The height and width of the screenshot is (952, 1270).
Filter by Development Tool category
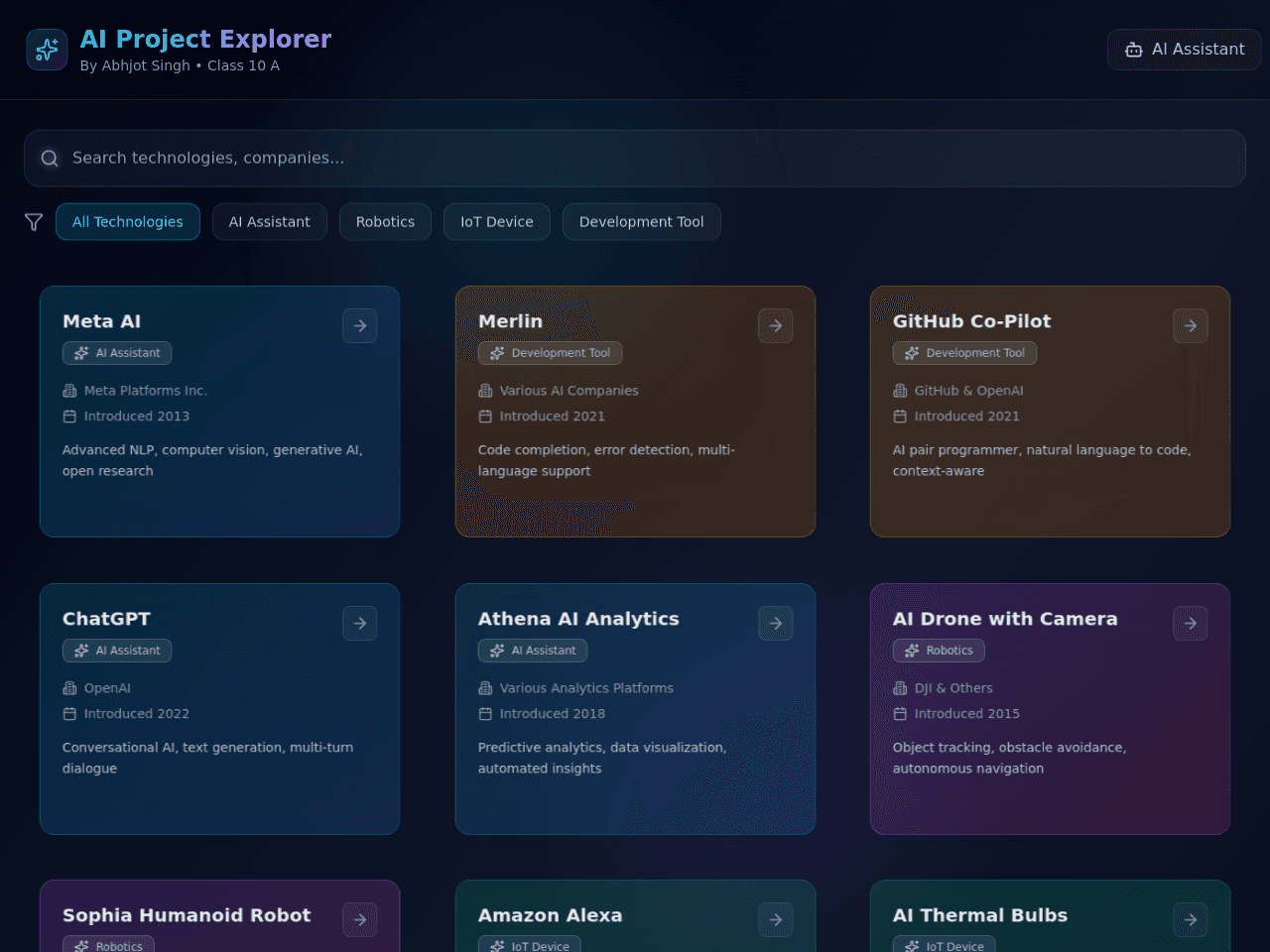(642, 222)
